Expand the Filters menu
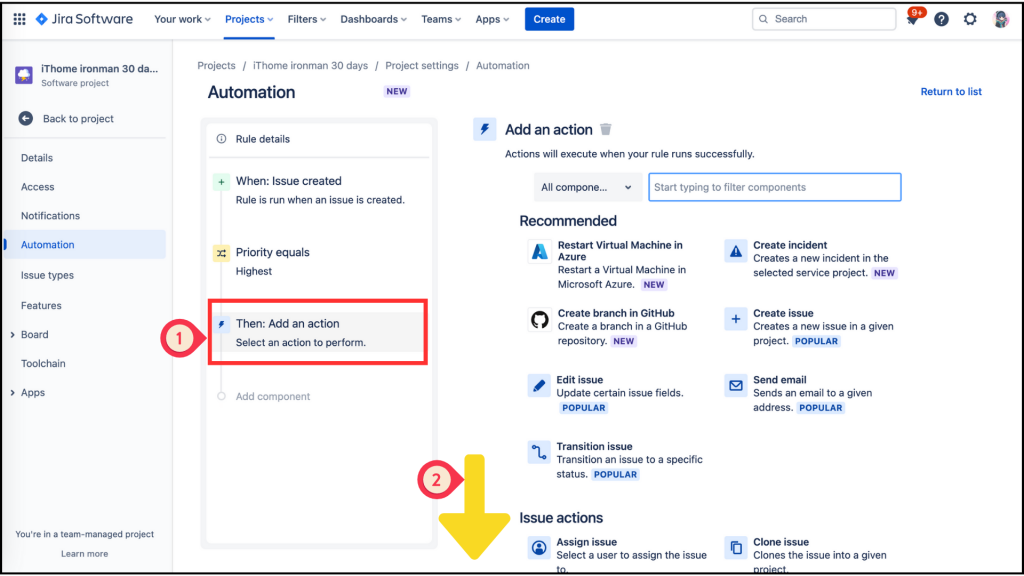Image resolution: width=1024 pixels, height=576 pixels. (306, 20)
